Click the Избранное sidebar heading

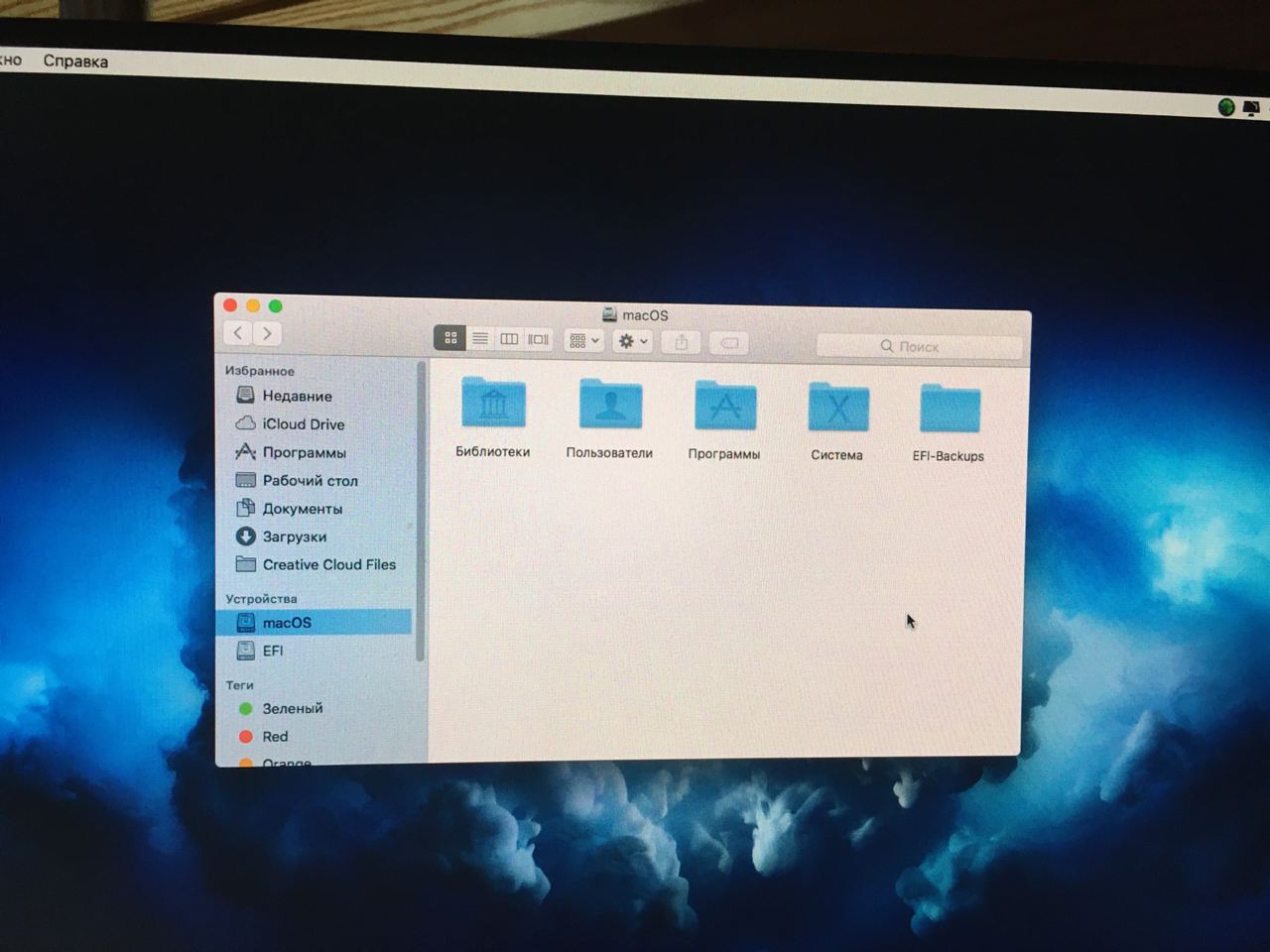point(260,370)
